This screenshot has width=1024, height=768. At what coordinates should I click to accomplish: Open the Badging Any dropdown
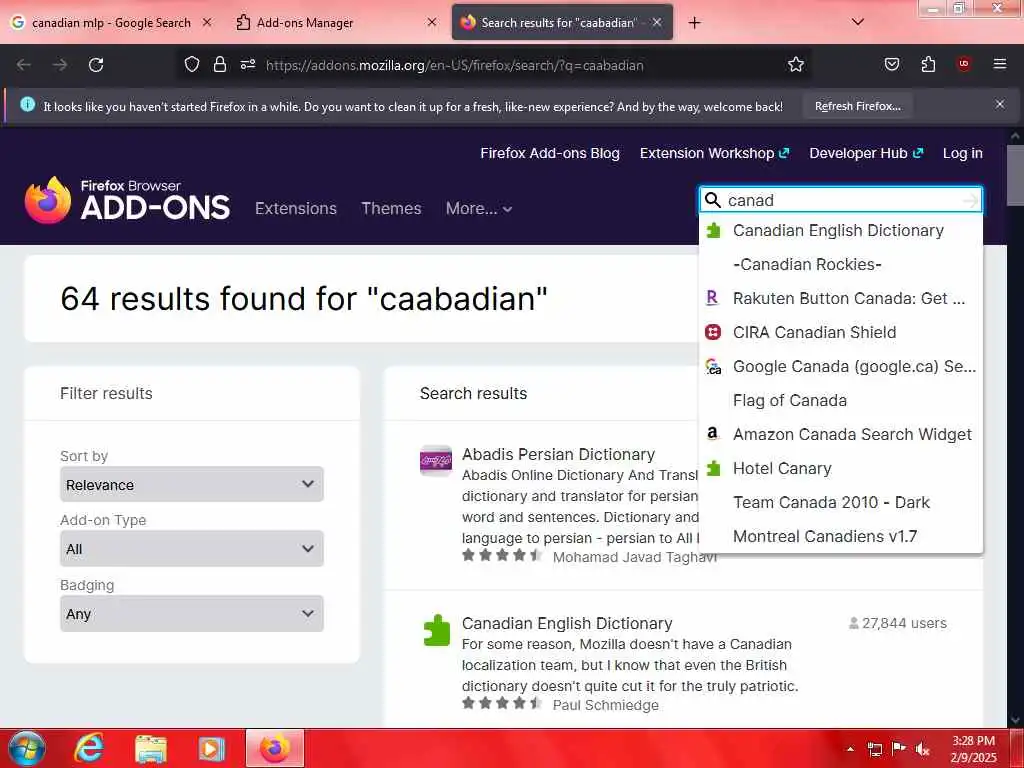(x=191, y=613)
